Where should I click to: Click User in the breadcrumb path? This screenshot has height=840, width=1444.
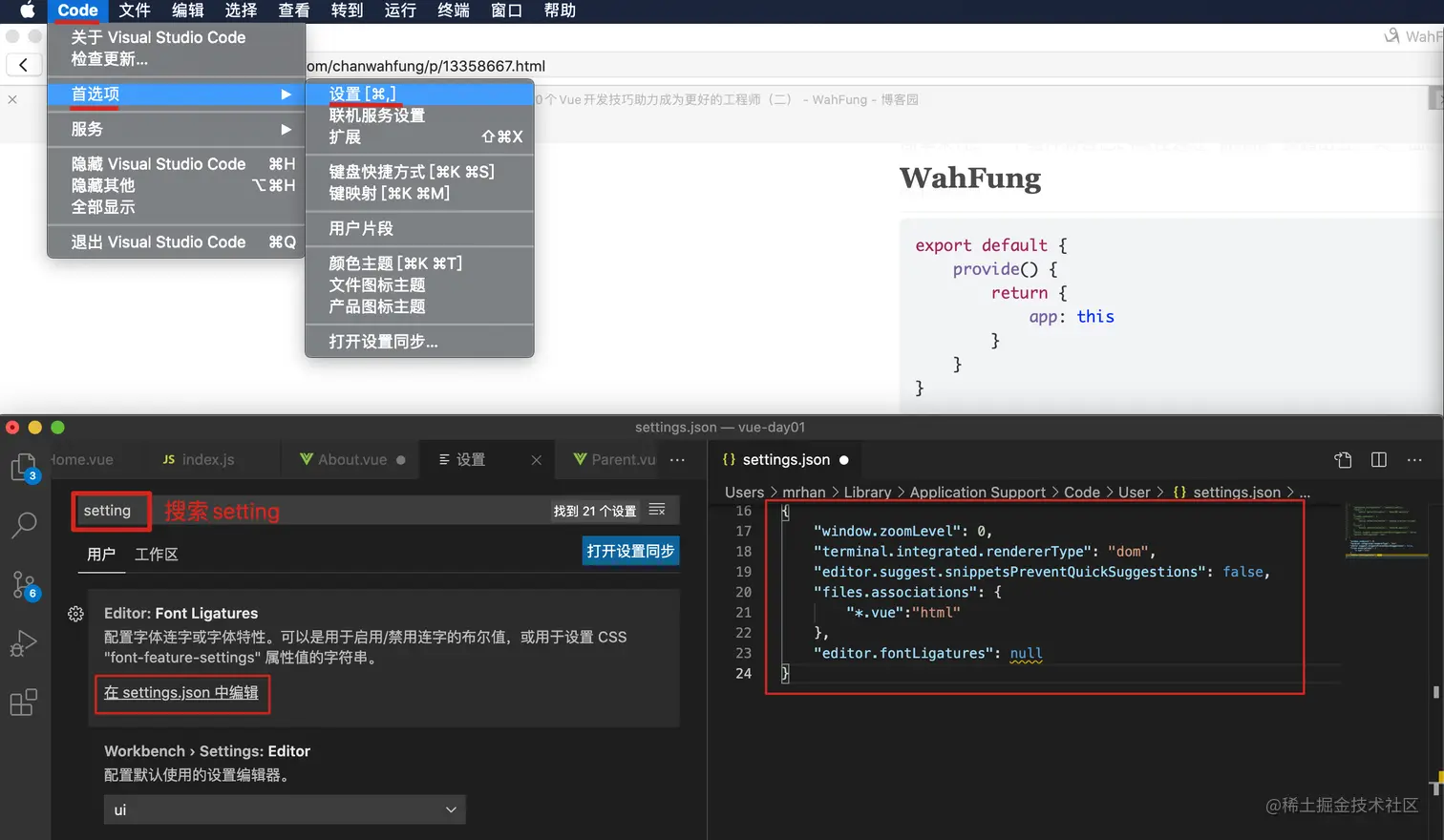(1134, 492)
